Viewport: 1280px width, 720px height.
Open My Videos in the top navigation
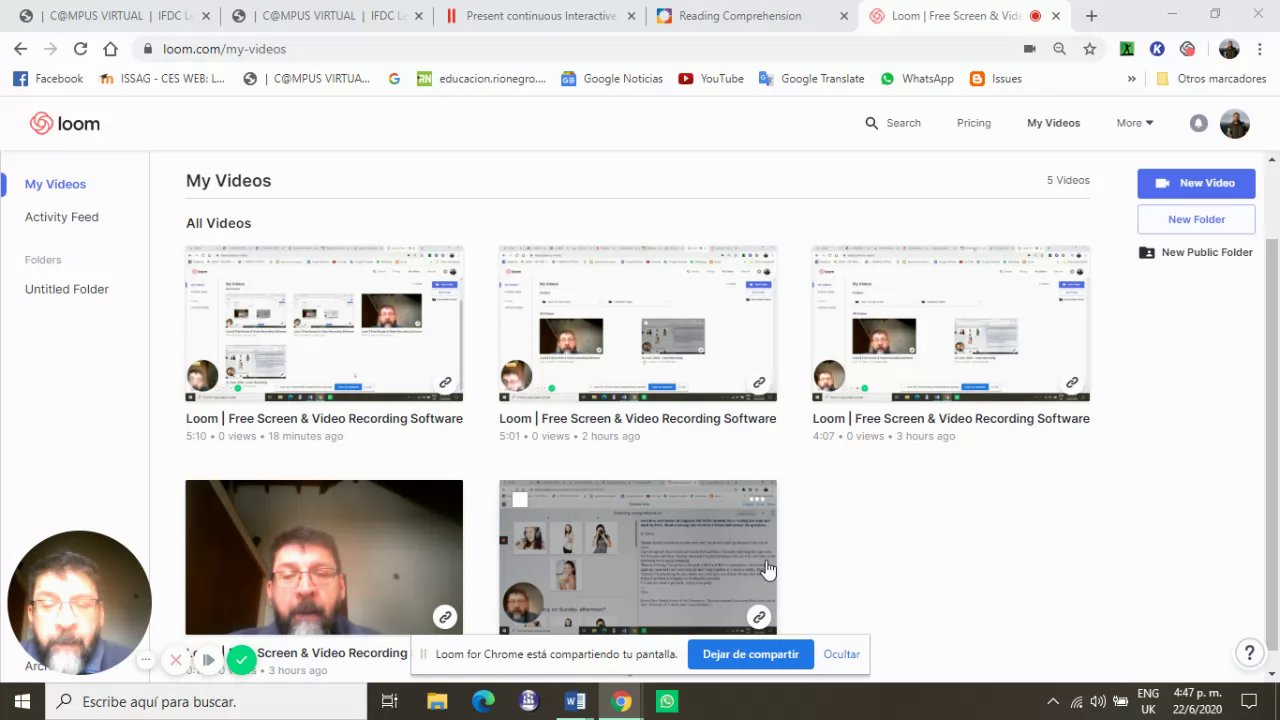1053,123
